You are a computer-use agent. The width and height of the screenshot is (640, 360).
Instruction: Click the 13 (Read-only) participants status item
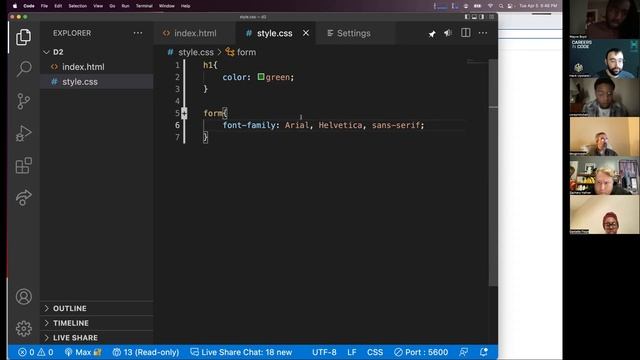coord(146,352)
